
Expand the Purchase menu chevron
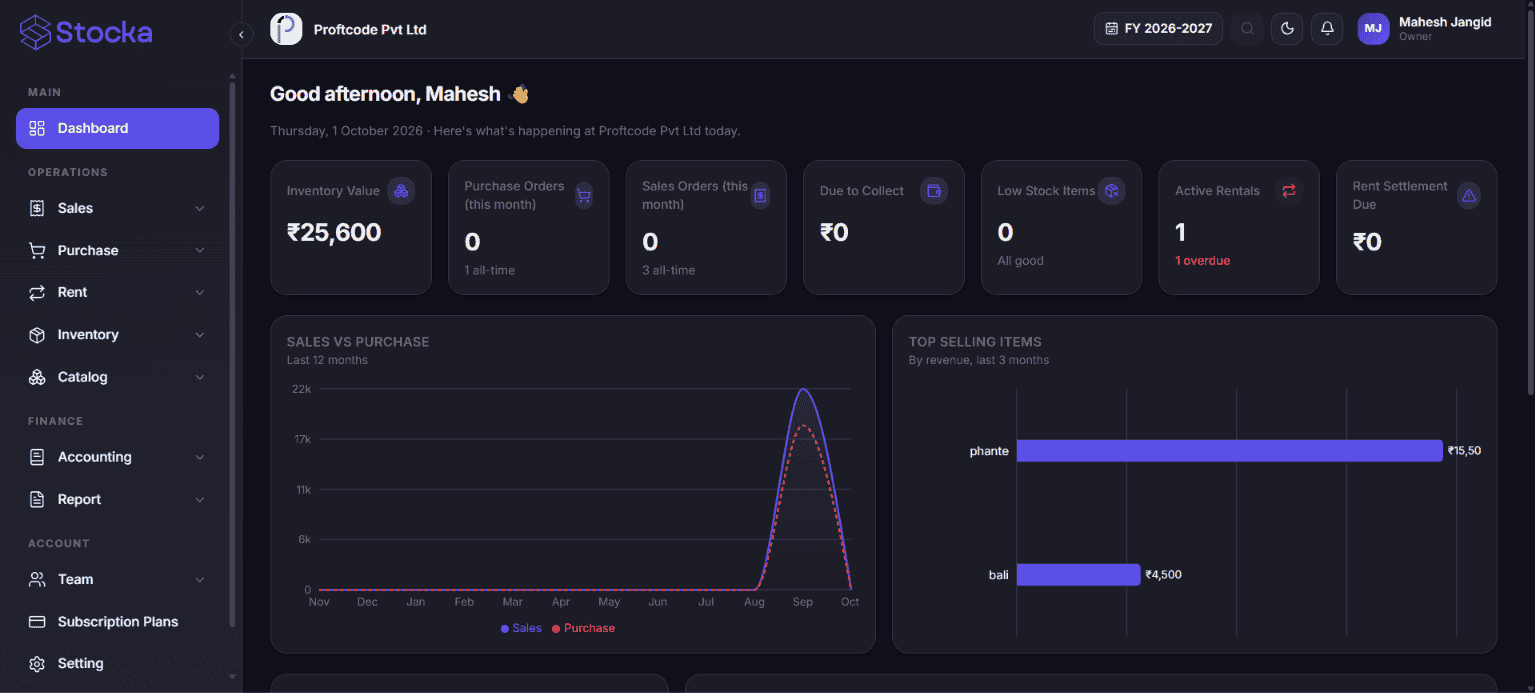pyautogui.click(x=200, y=250)
